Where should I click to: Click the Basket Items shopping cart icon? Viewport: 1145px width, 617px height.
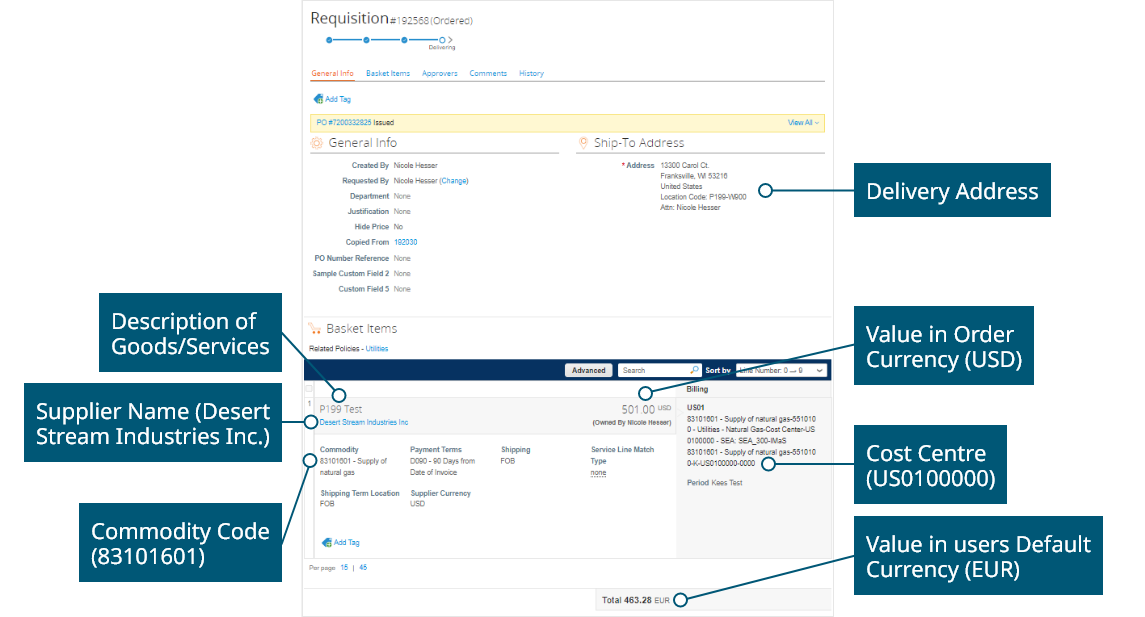click(316, 328)
